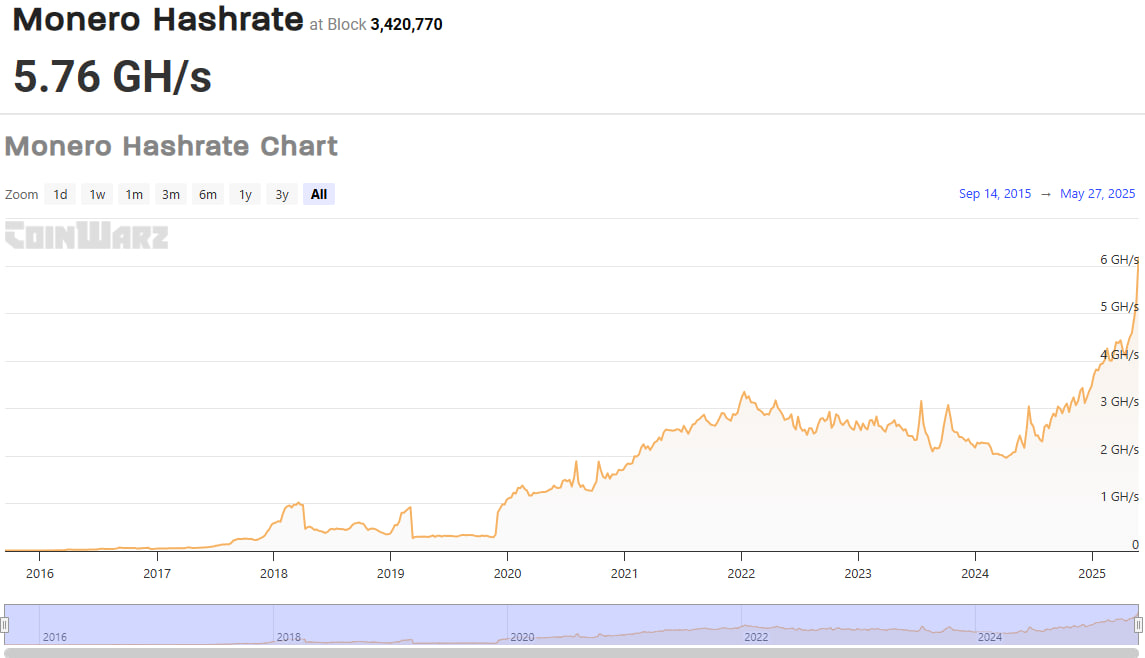Select the '3m' zoom preset

click(170, 194)
